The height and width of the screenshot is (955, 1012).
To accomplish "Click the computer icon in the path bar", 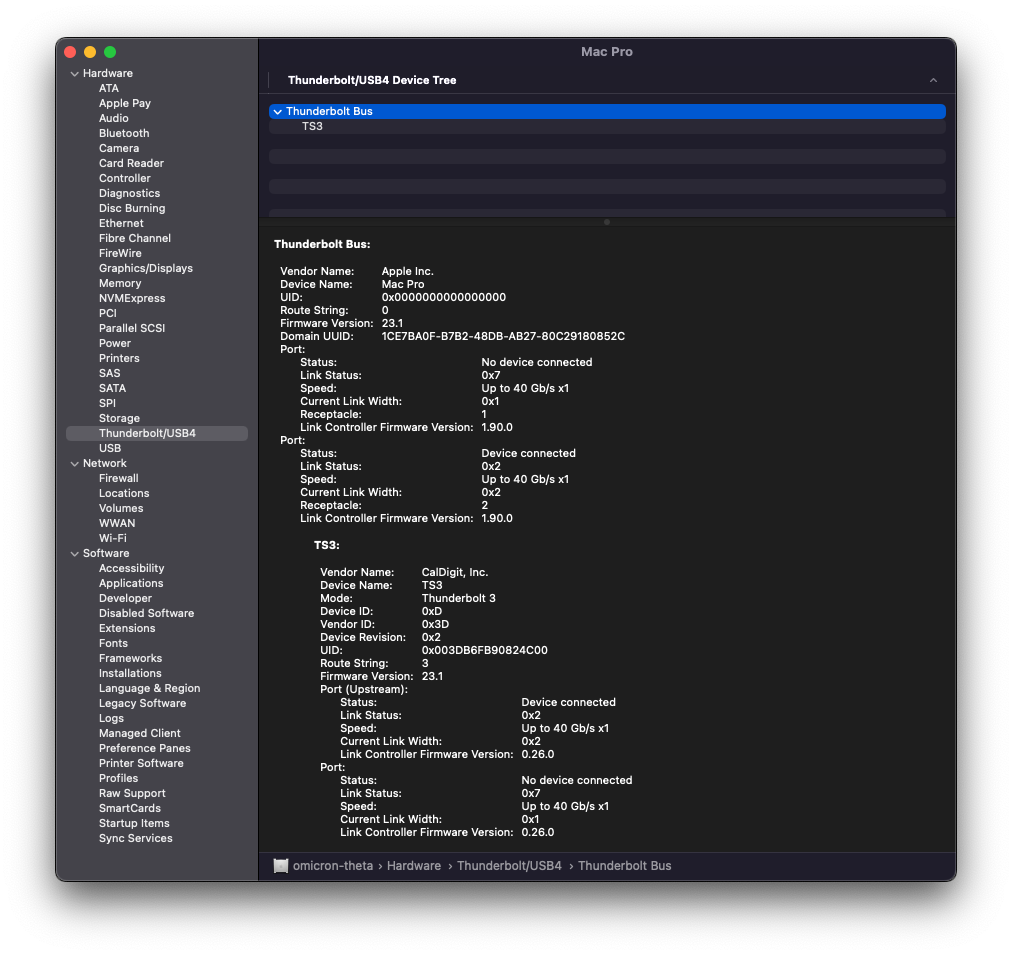I will click(281, 866).
